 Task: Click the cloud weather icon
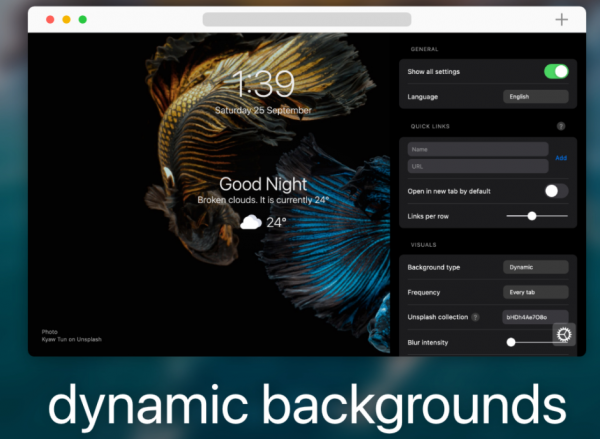coord(251,222)
